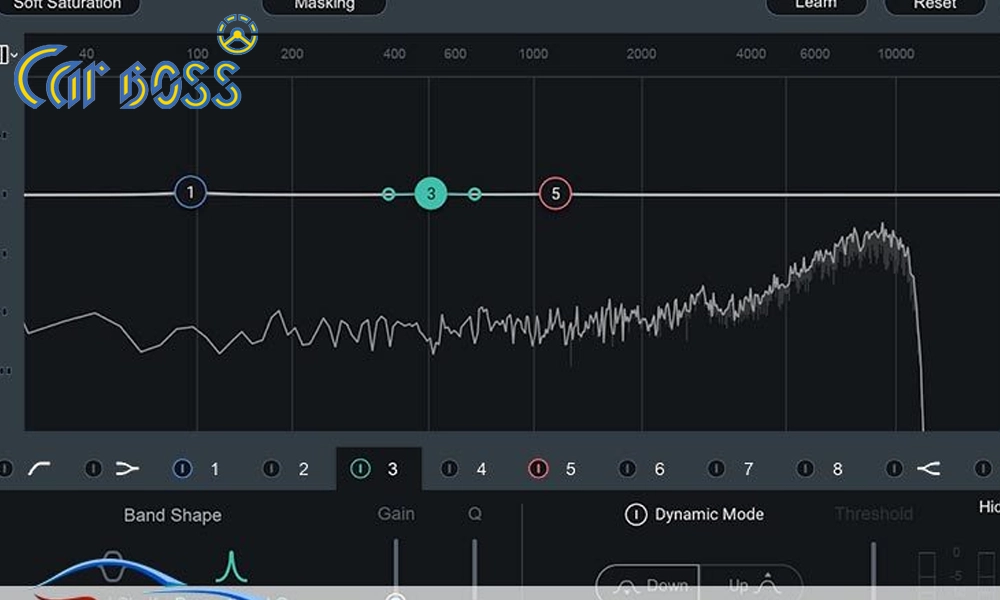Click the 1000 frequency label
This screenshot has width=1000, height=600.
pyautogui.click(x=533, y=54)
